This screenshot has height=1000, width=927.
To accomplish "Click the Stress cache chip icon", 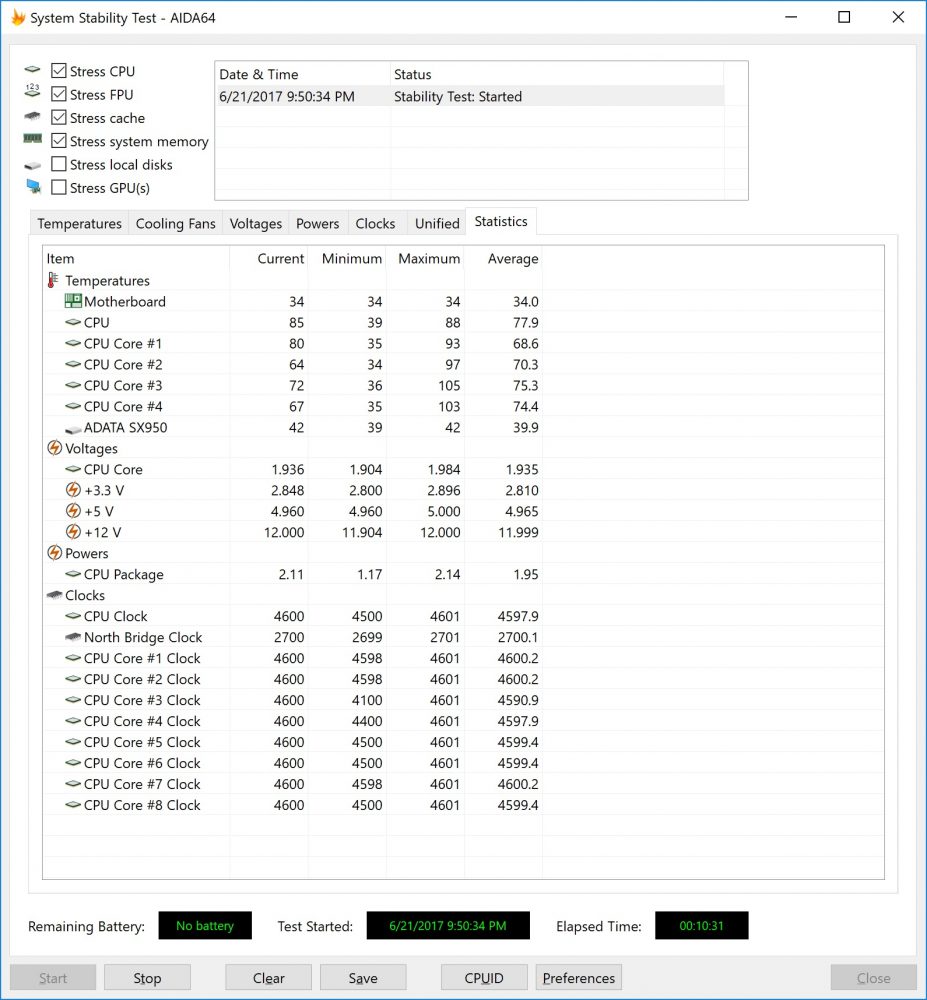I will coord(33,116).
